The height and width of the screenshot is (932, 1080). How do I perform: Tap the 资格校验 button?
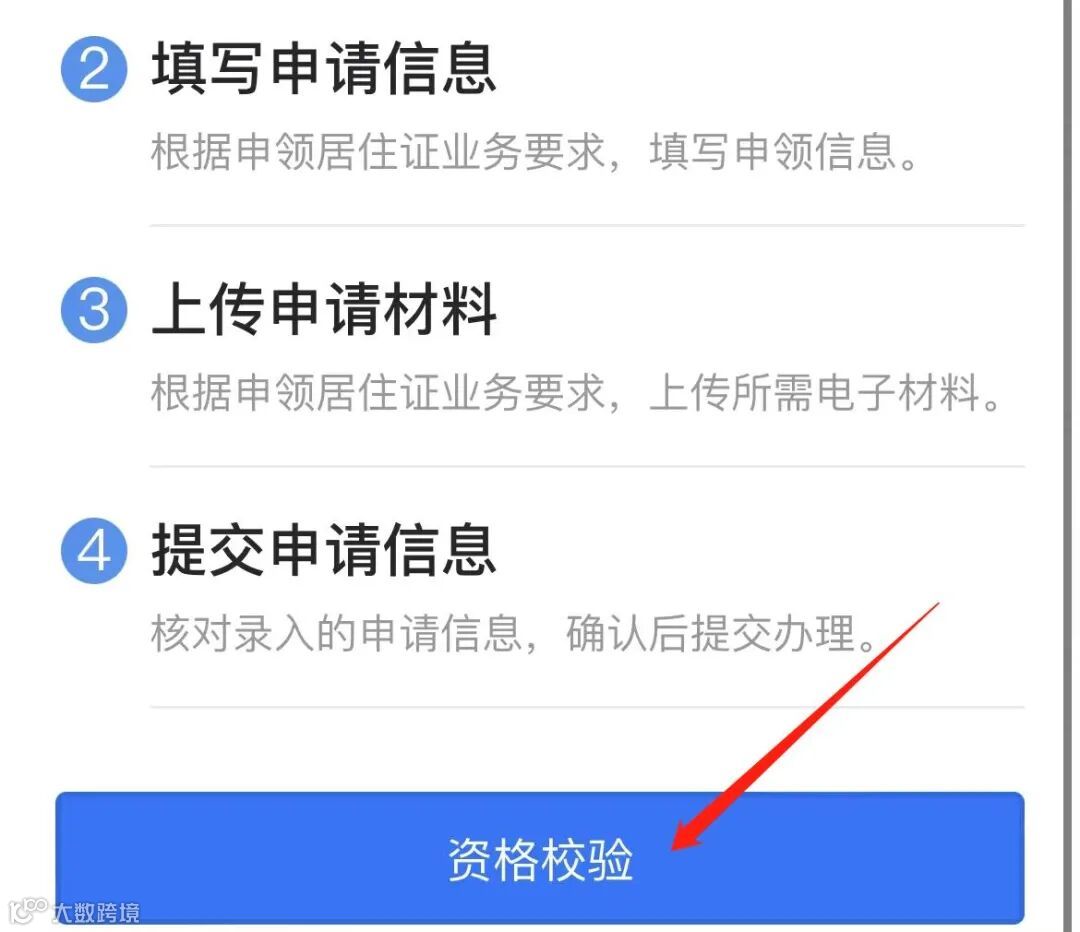pos(540,858)
